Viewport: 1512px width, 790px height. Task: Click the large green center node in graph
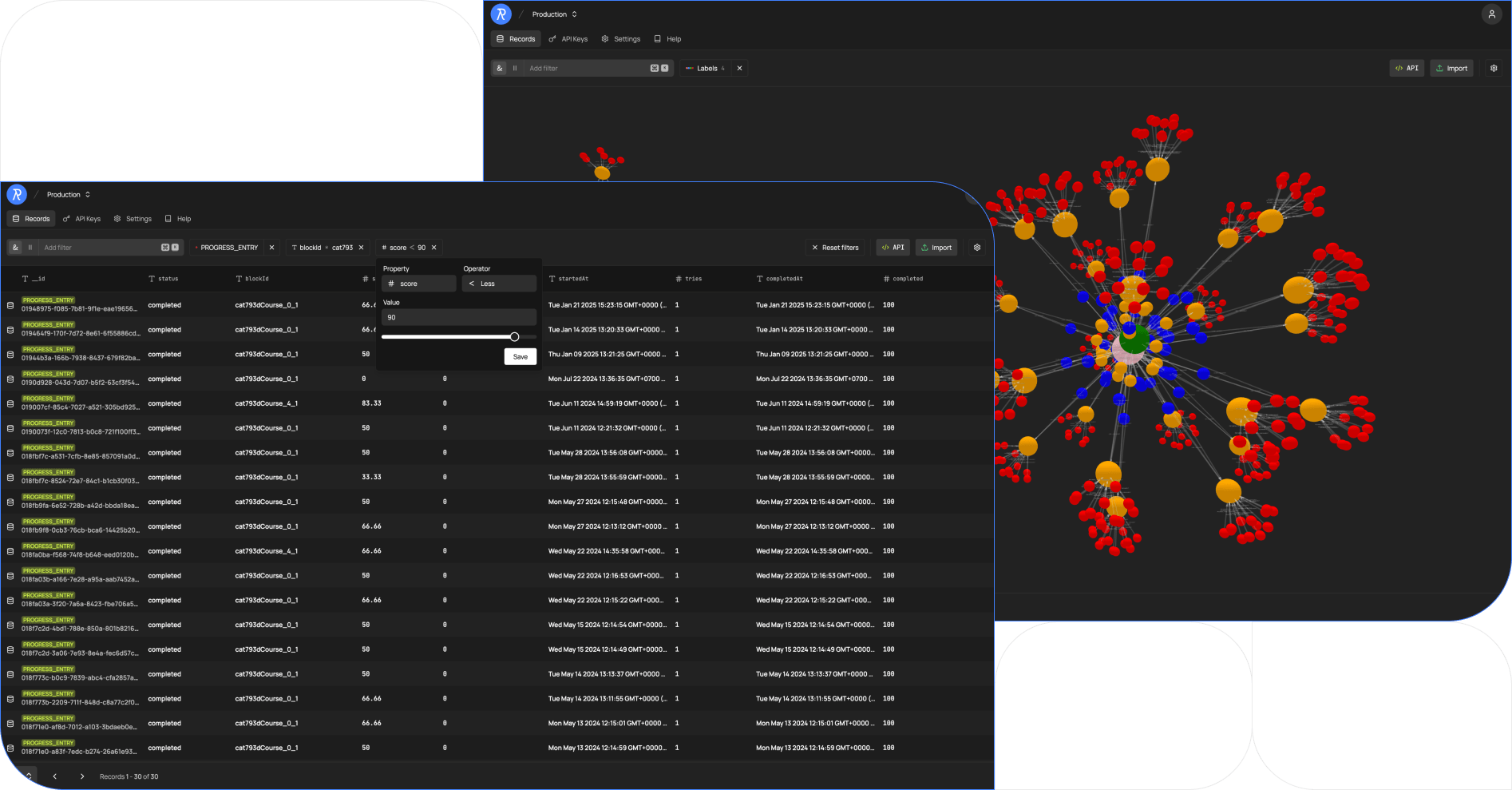coord(1134,339)
